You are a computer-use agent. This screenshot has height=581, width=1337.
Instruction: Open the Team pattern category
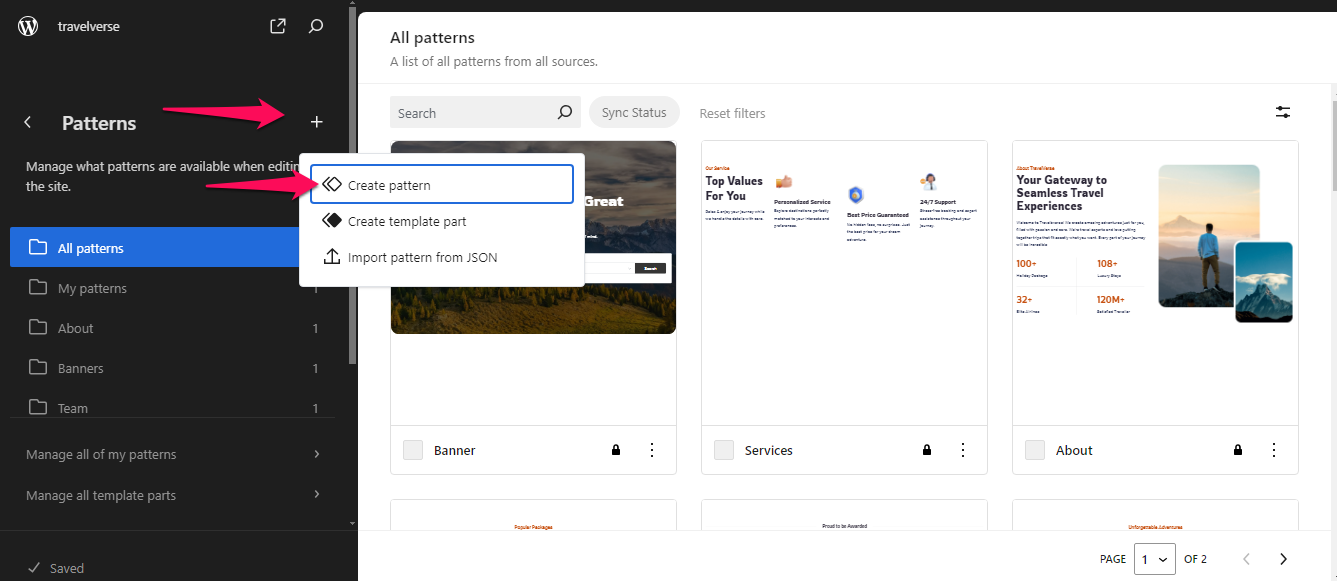[72, 407]
